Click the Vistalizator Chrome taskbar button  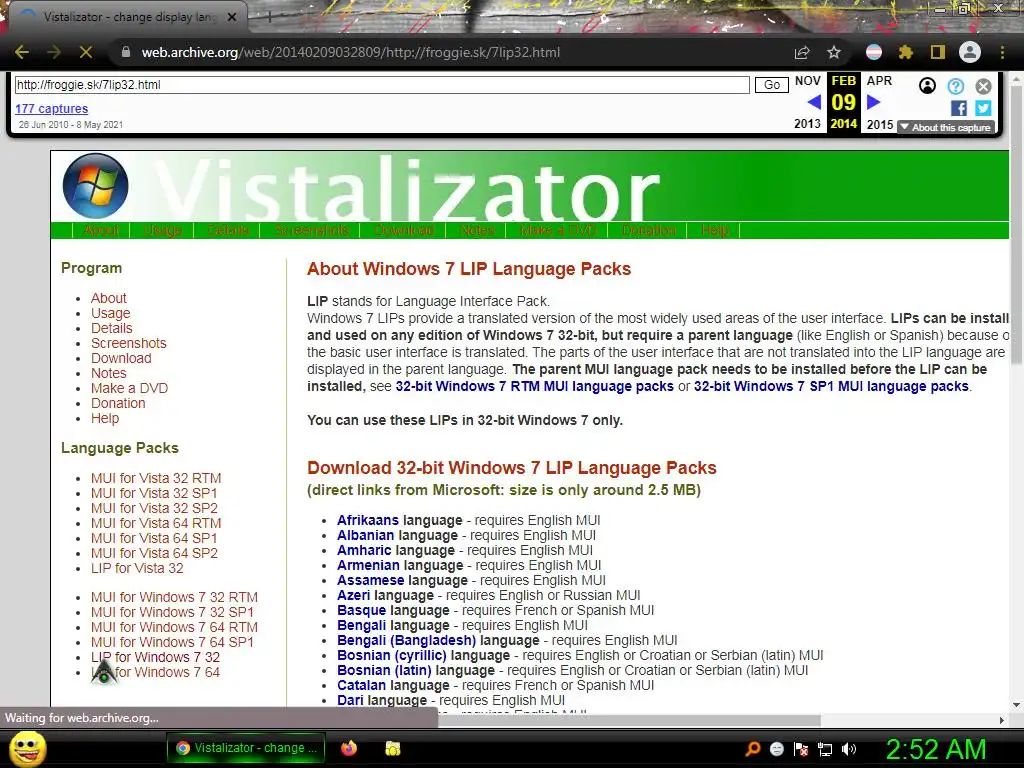pos(248,748)
